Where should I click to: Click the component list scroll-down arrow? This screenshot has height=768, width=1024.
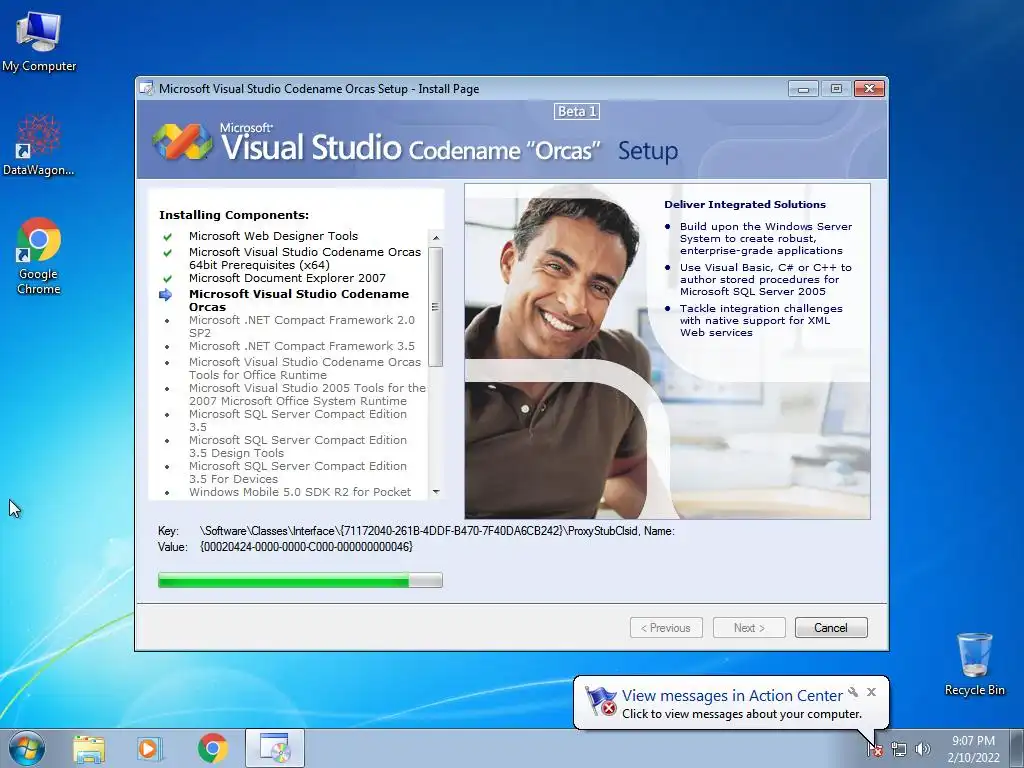(x=436, y=492)
